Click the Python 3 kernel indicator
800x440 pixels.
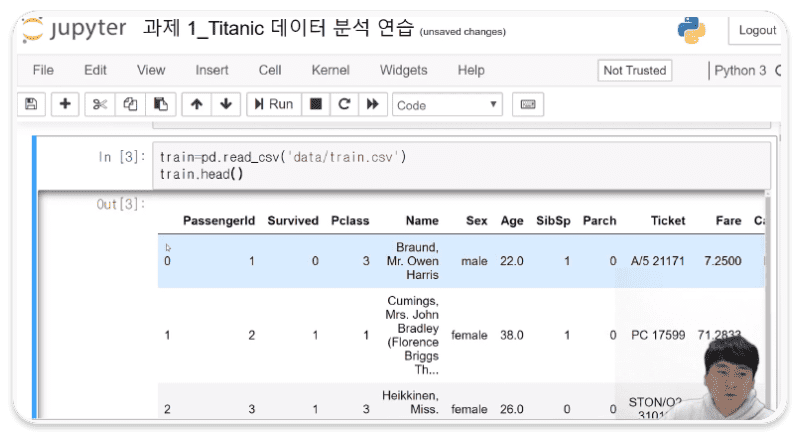coord(740,70)
